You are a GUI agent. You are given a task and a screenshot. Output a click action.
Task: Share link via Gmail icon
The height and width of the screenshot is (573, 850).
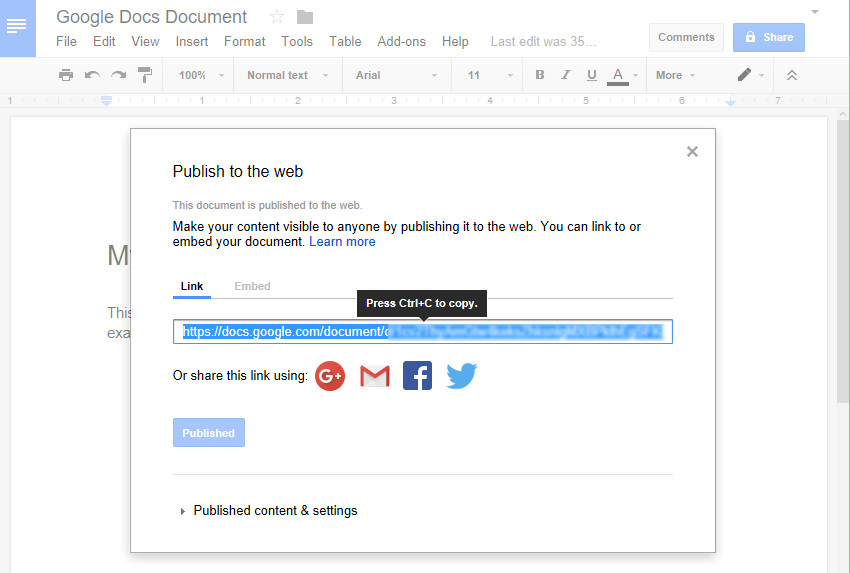pyautogui.click(x=375, y=376)
